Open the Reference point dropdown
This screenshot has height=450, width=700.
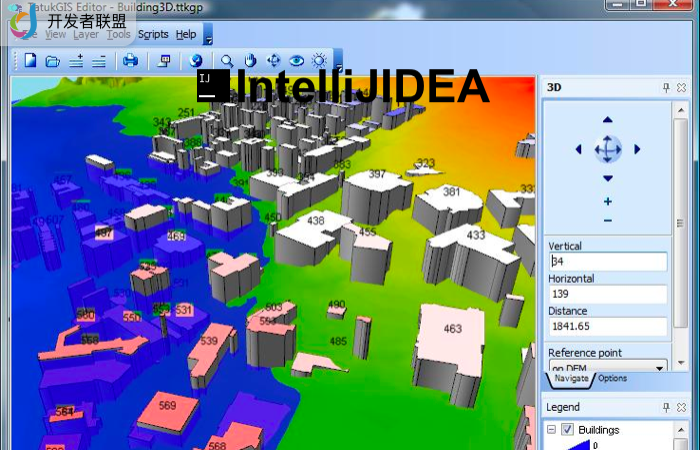point(659,366)
